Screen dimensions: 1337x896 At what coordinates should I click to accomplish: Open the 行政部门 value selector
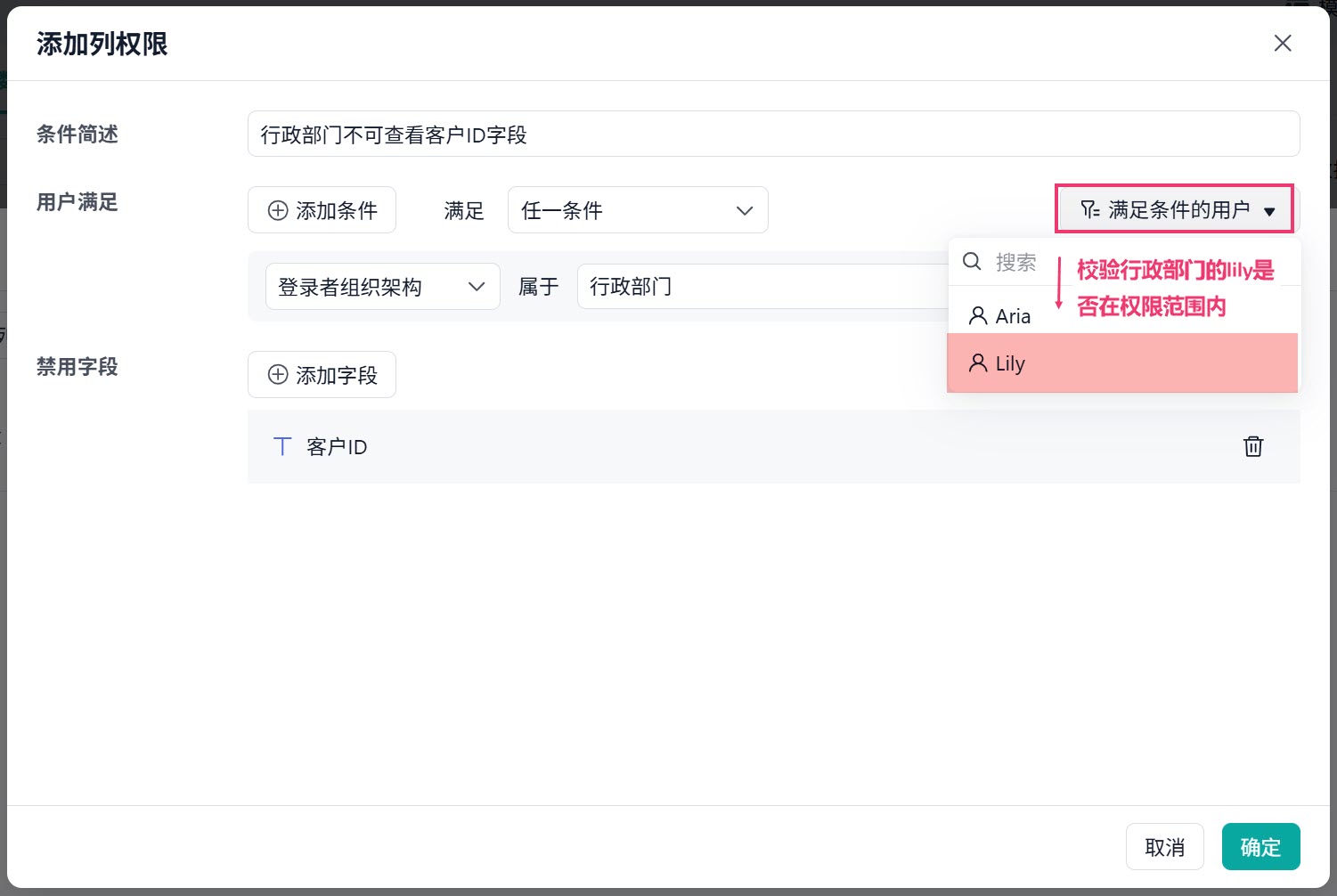pos(762,287)
